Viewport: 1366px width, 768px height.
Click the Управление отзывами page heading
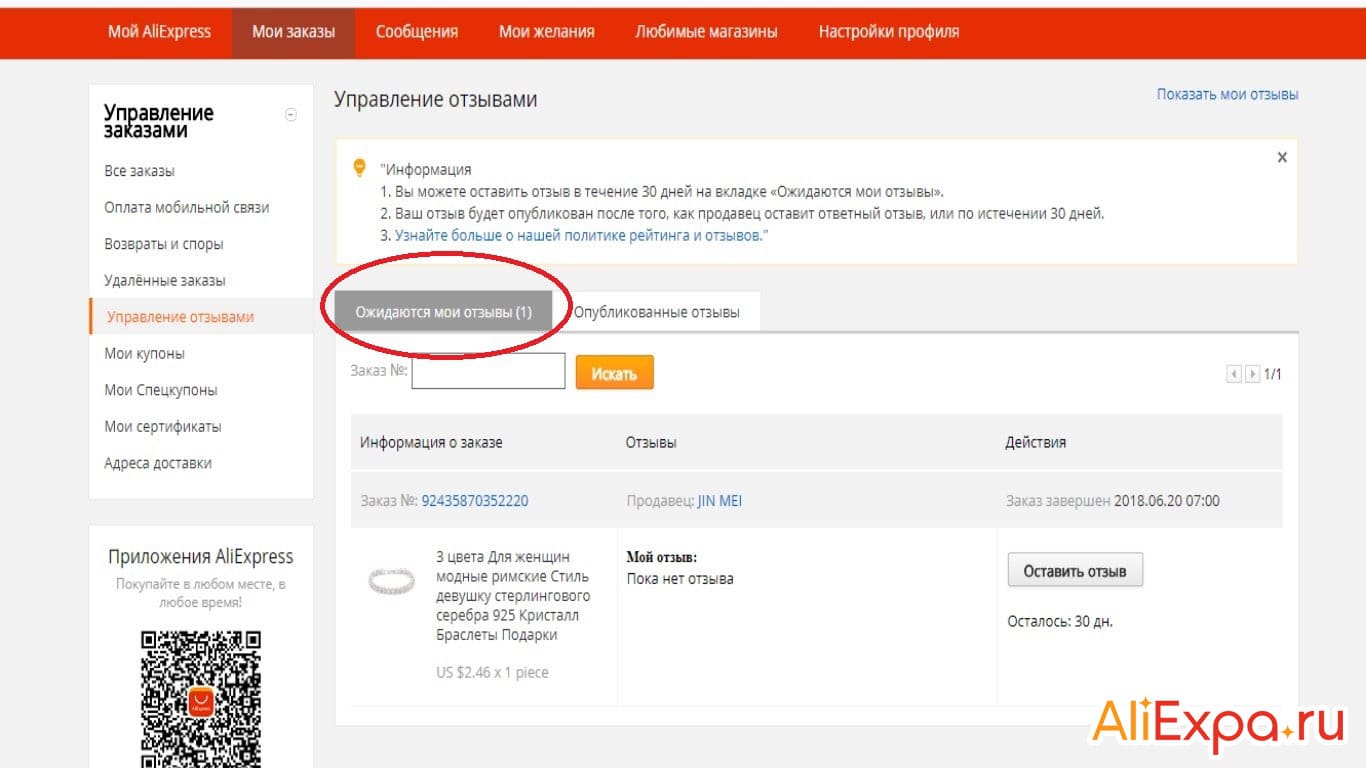(x=436, y=100)
